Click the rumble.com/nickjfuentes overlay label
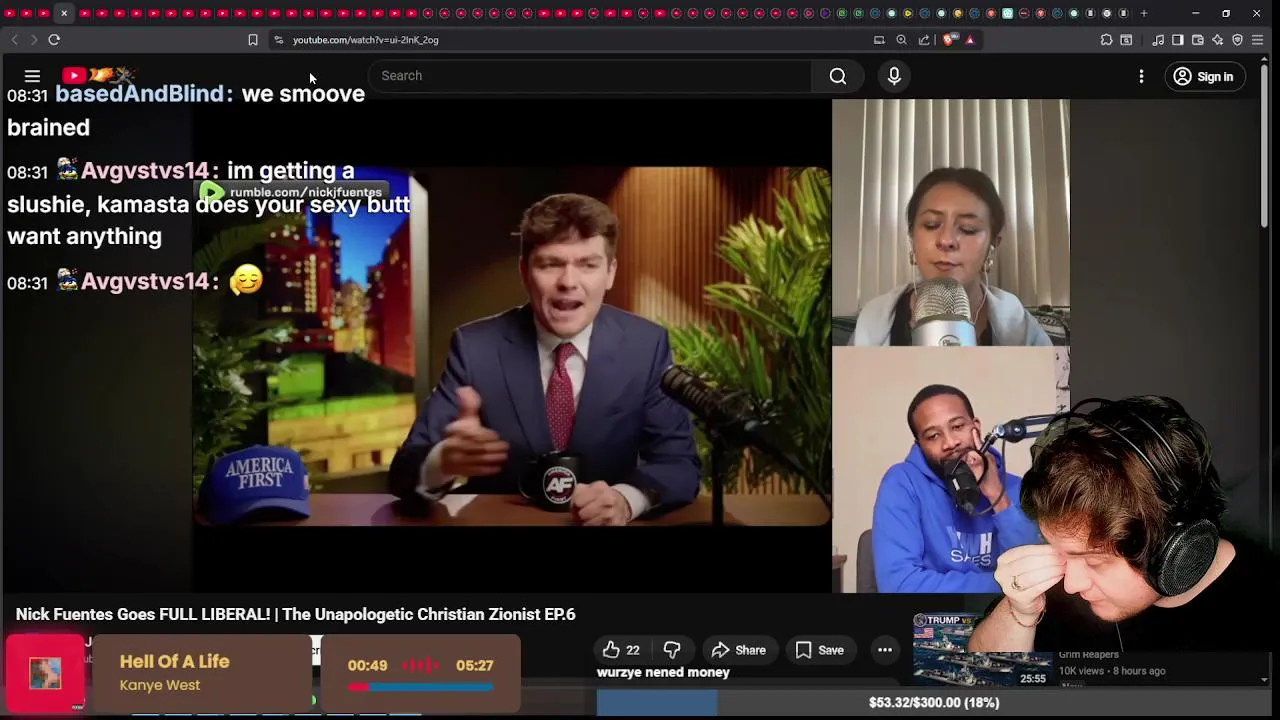Viewport: 1280px width, 720px height. (293, 192)
